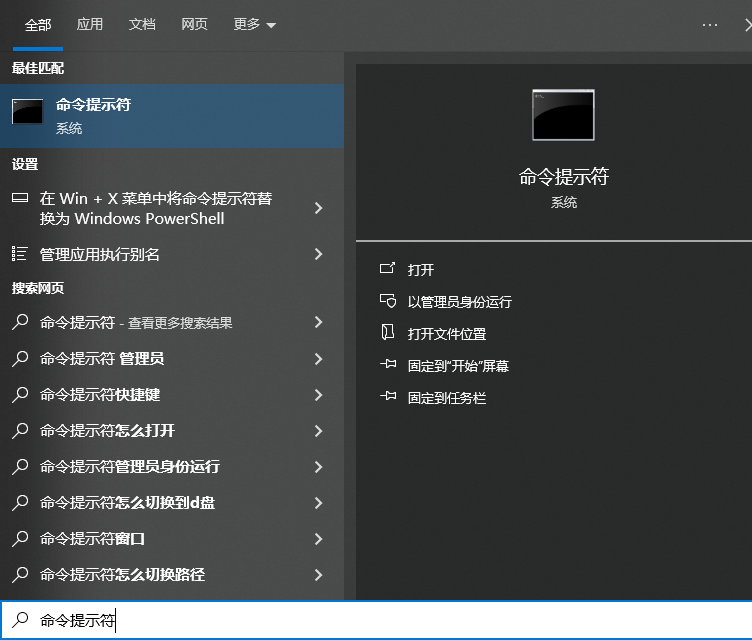Click the large Command Prompt icon in preview pane
The image size is (752, 640).
click(x=563, y=115)
